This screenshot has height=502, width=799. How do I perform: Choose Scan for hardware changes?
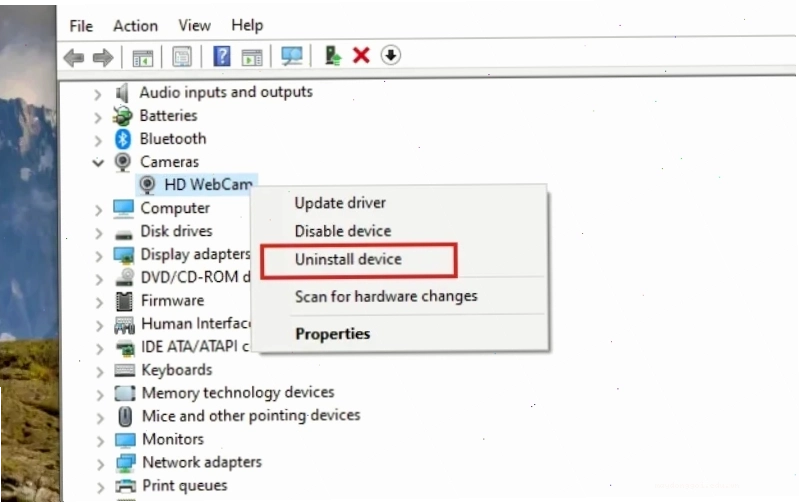386,296
